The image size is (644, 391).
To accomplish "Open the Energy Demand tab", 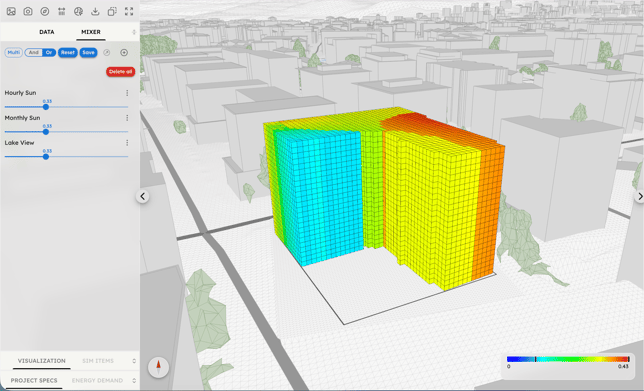I will (97, 381).
